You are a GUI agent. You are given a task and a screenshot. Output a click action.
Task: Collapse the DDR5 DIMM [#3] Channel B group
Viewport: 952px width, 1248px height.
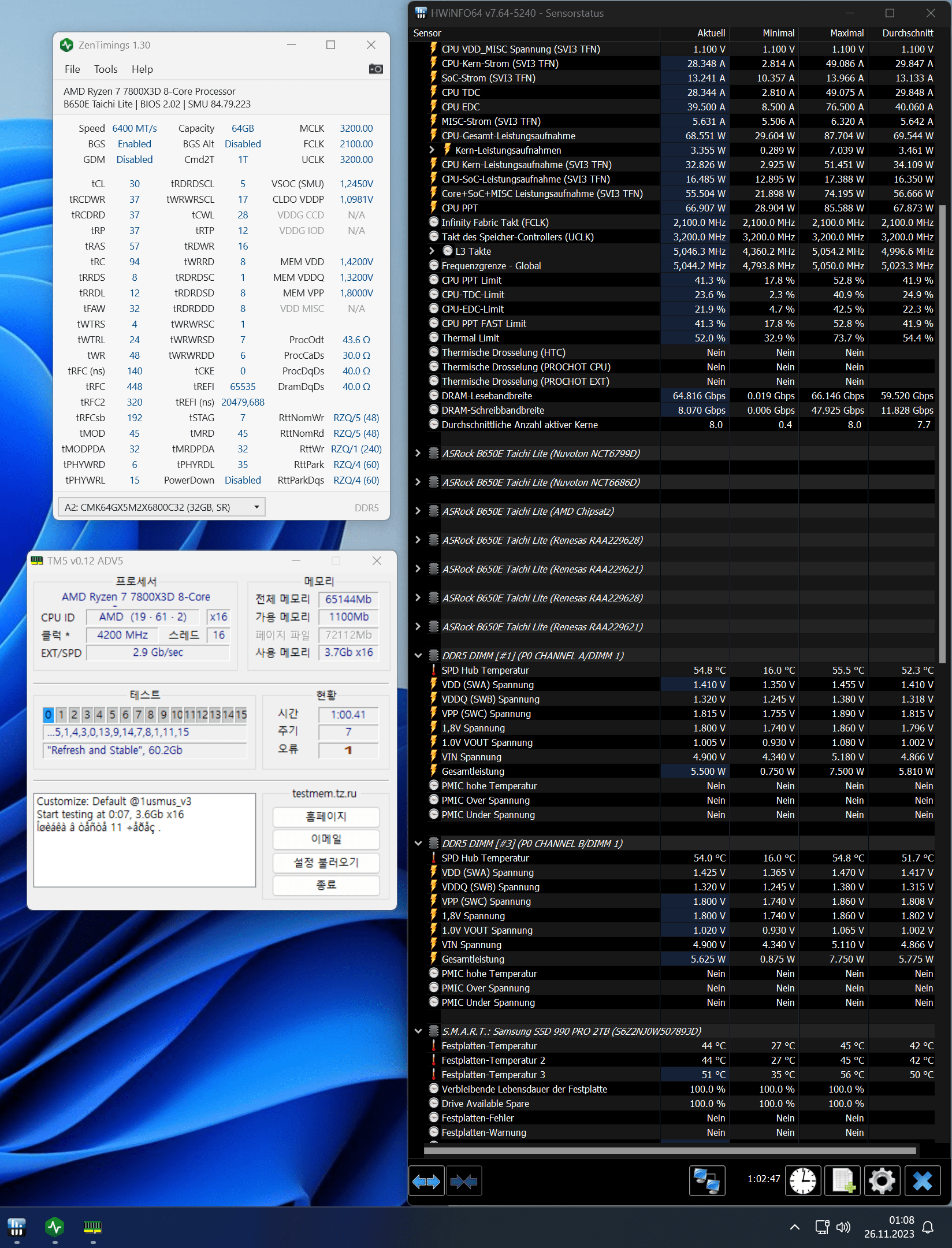coord(418,844)
